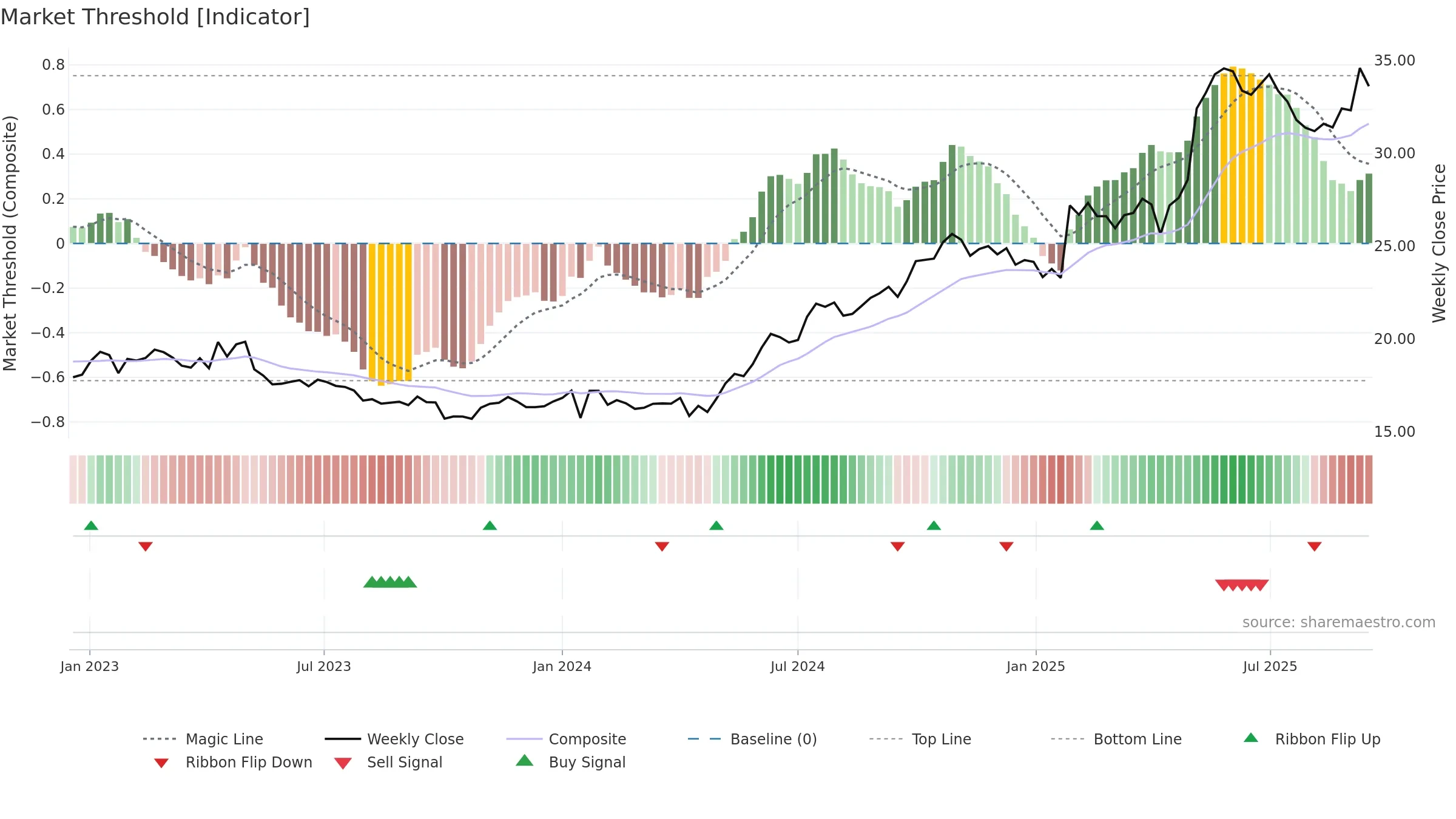The height and width of the screenshot is (819, 1456).
Task: Click the ribbon flip up marker in Oct 2024
Action: 934,525
